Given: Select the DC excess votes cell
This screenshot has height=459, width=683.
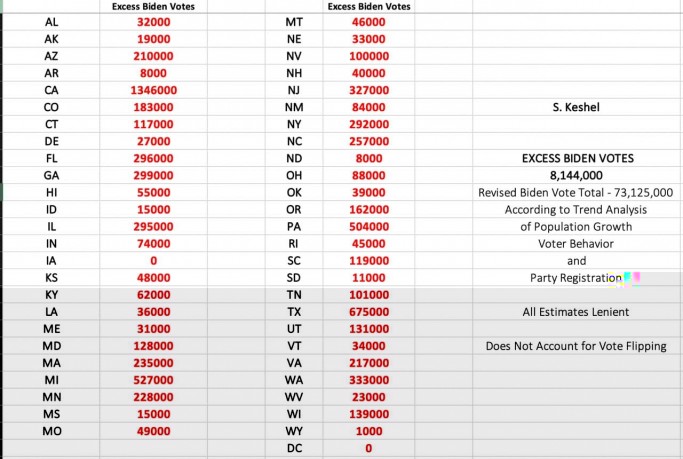Looking at the screenshot, I should tap(369, 448).
